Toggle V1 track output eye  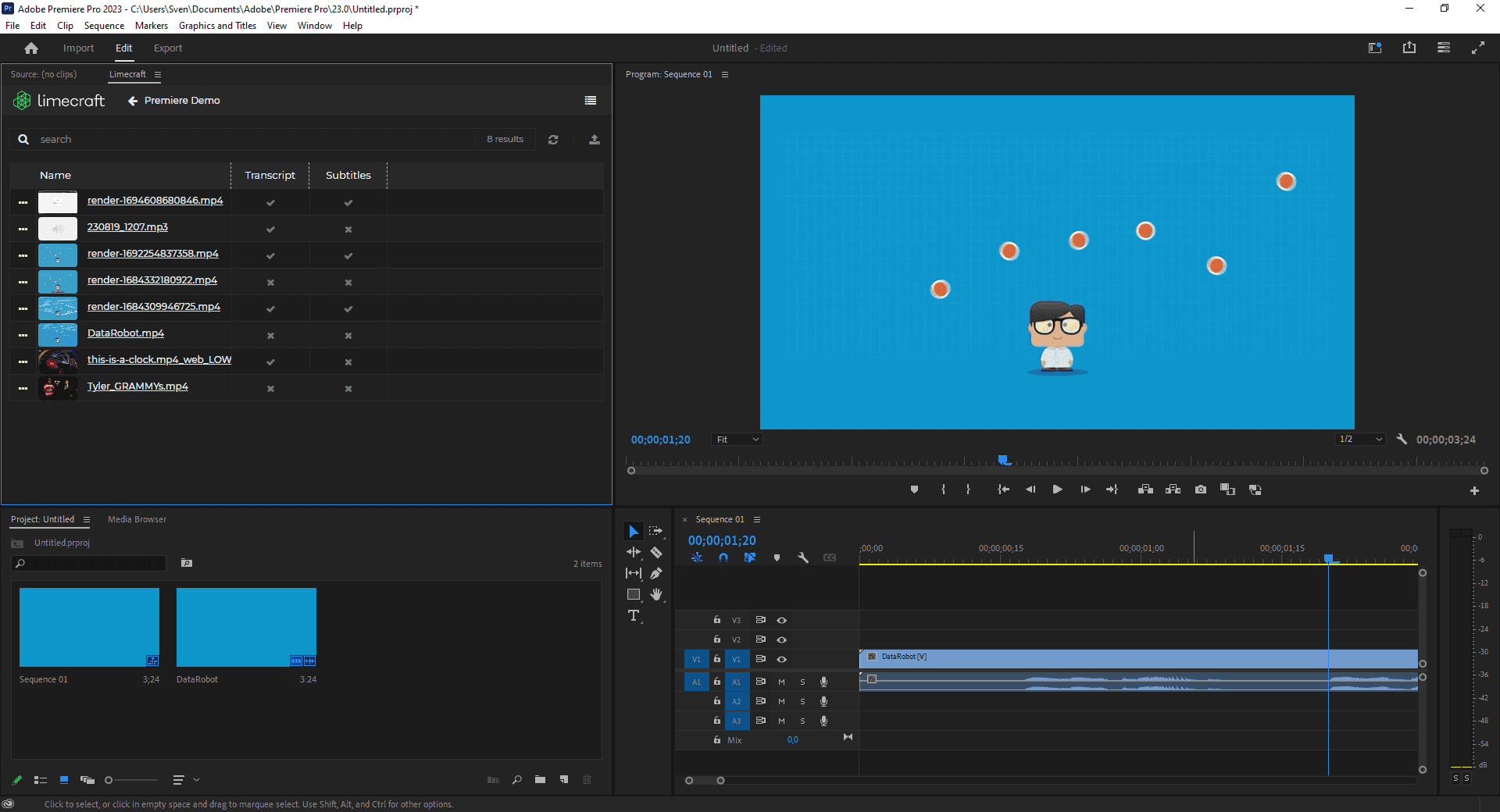click(x=781, y=659)
